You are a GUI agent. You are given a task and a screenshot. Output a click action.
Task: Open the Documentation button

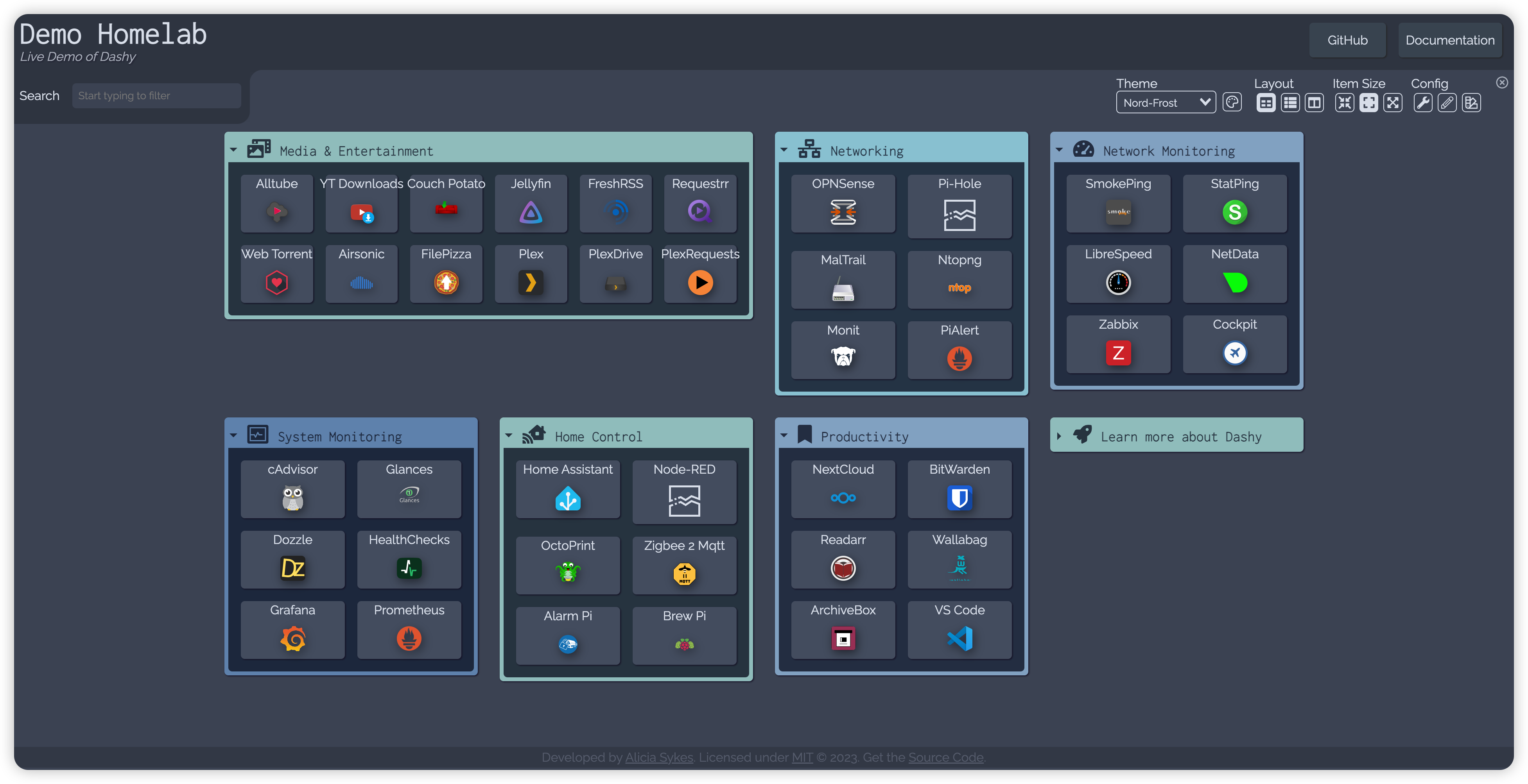(x=1450, y=40)
